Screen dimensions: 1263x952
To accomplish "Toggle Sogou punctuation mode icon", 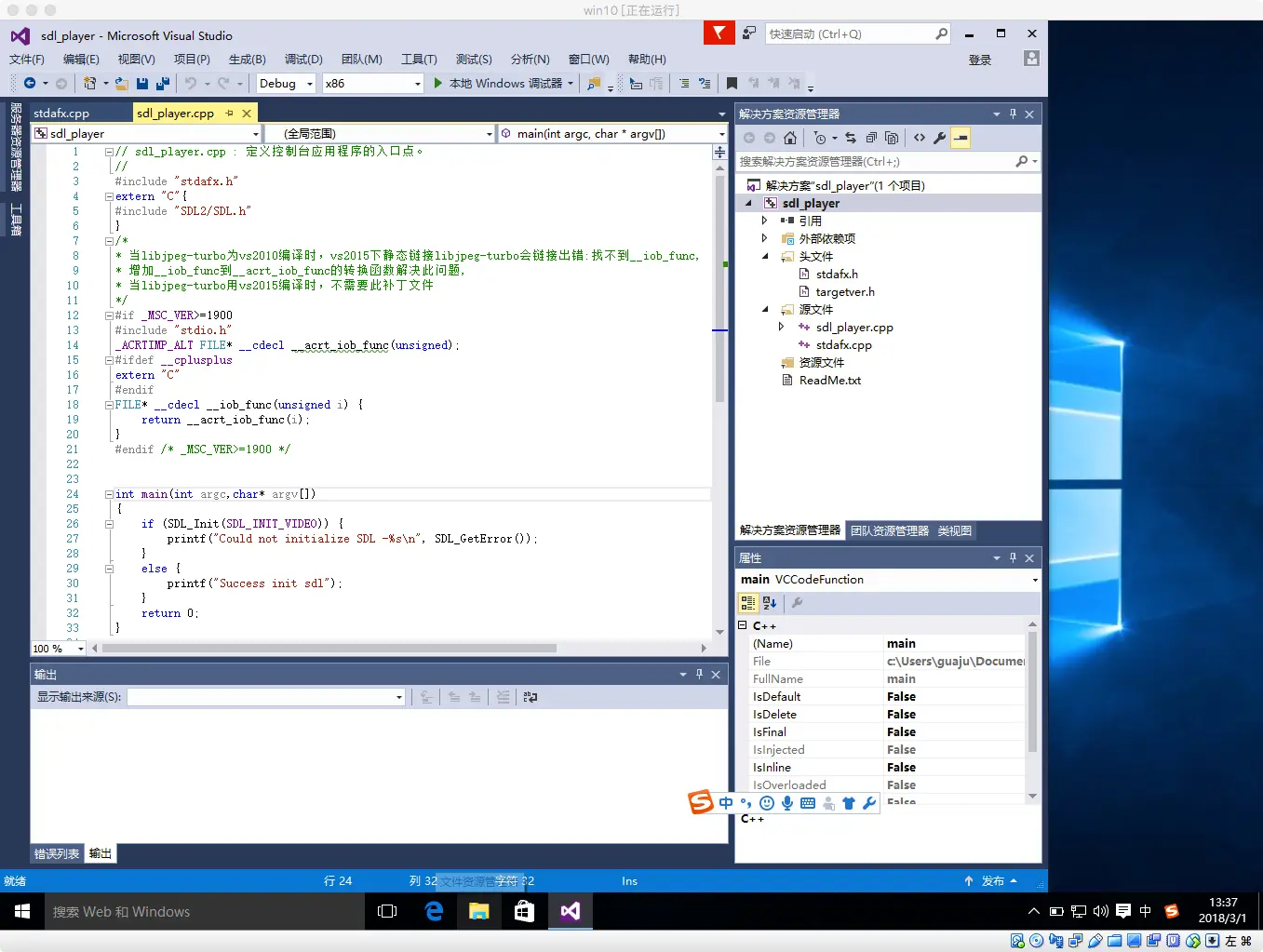I will click(x=746, y=803).
